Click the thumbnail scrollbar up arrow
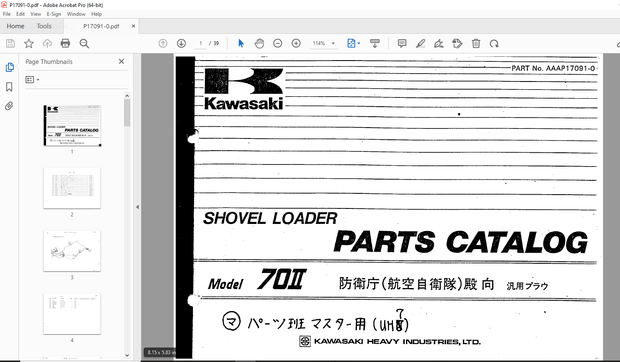 click(127, 96)
